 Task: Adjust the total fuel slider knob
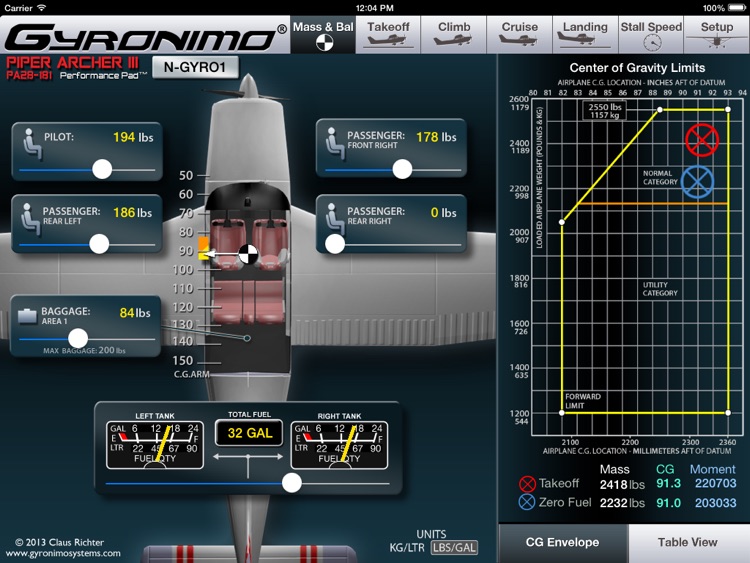pos(292,483)
